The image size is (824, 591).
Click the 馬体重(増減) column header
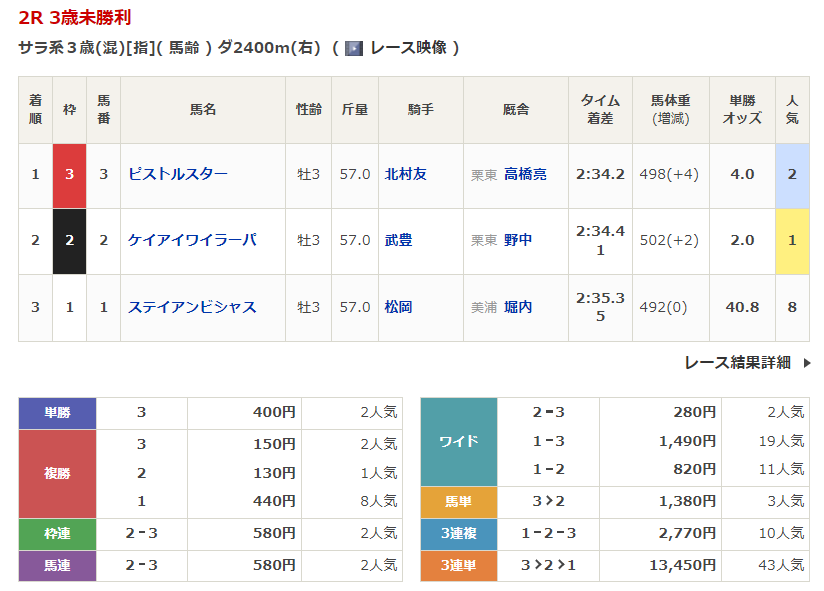671,110
